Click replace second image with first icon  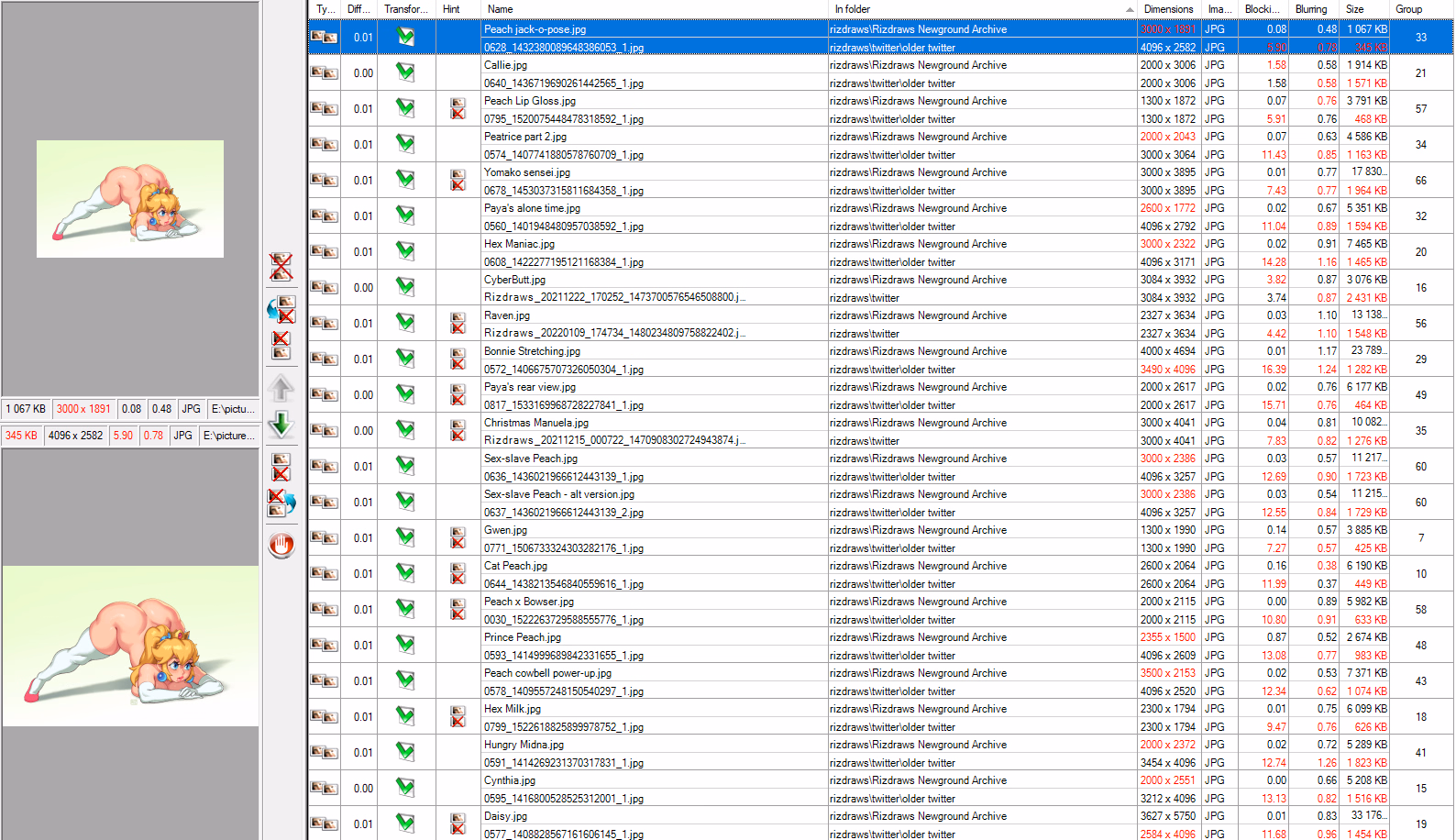(x=281, y=309)
